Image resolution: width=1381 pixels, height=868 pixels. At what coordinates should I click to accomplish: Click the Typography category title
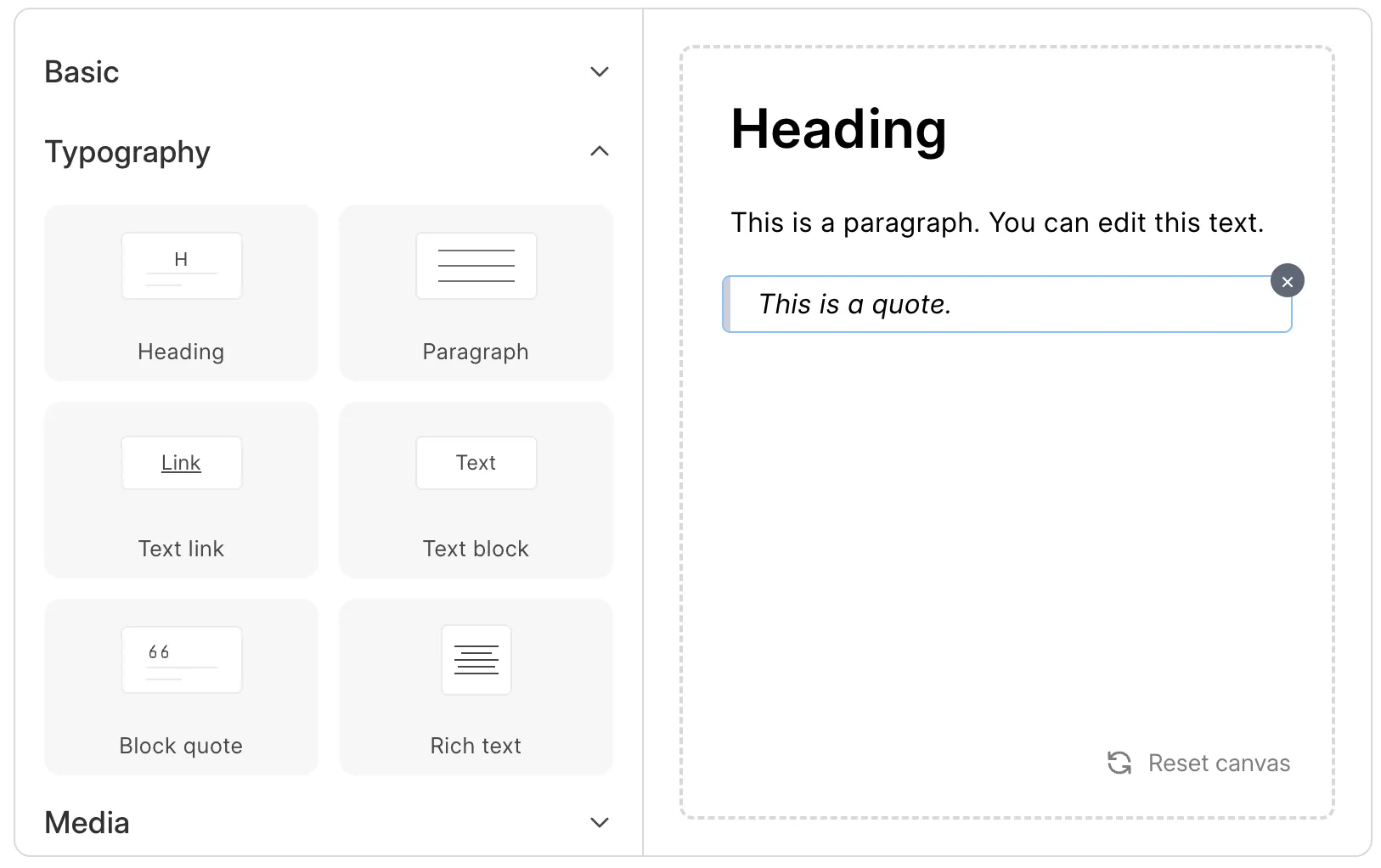pos(127,152)
